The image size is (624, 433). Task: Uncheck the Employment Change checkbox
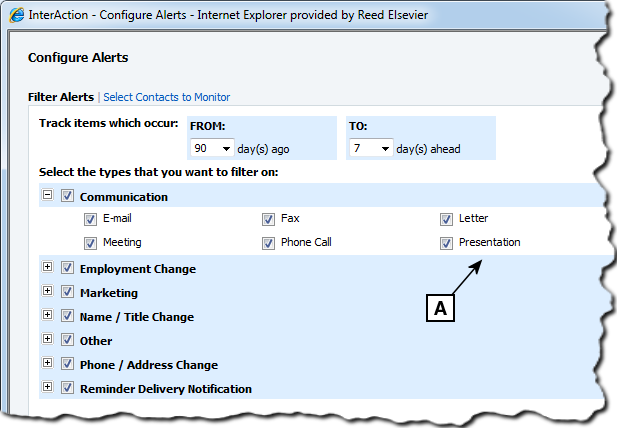coord(67,268)
